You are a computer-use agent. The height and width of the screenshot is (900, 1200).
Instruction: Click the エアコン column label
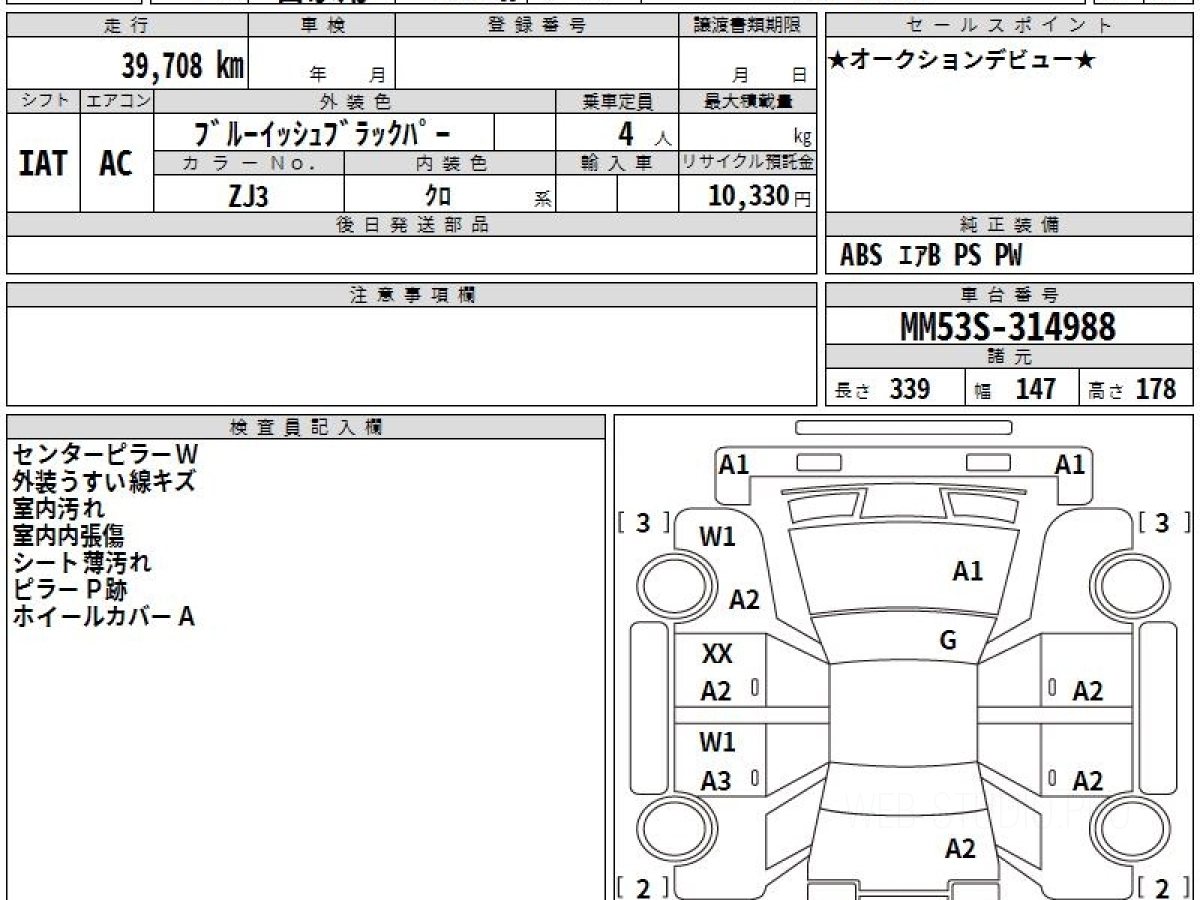(x=117, y=101)
